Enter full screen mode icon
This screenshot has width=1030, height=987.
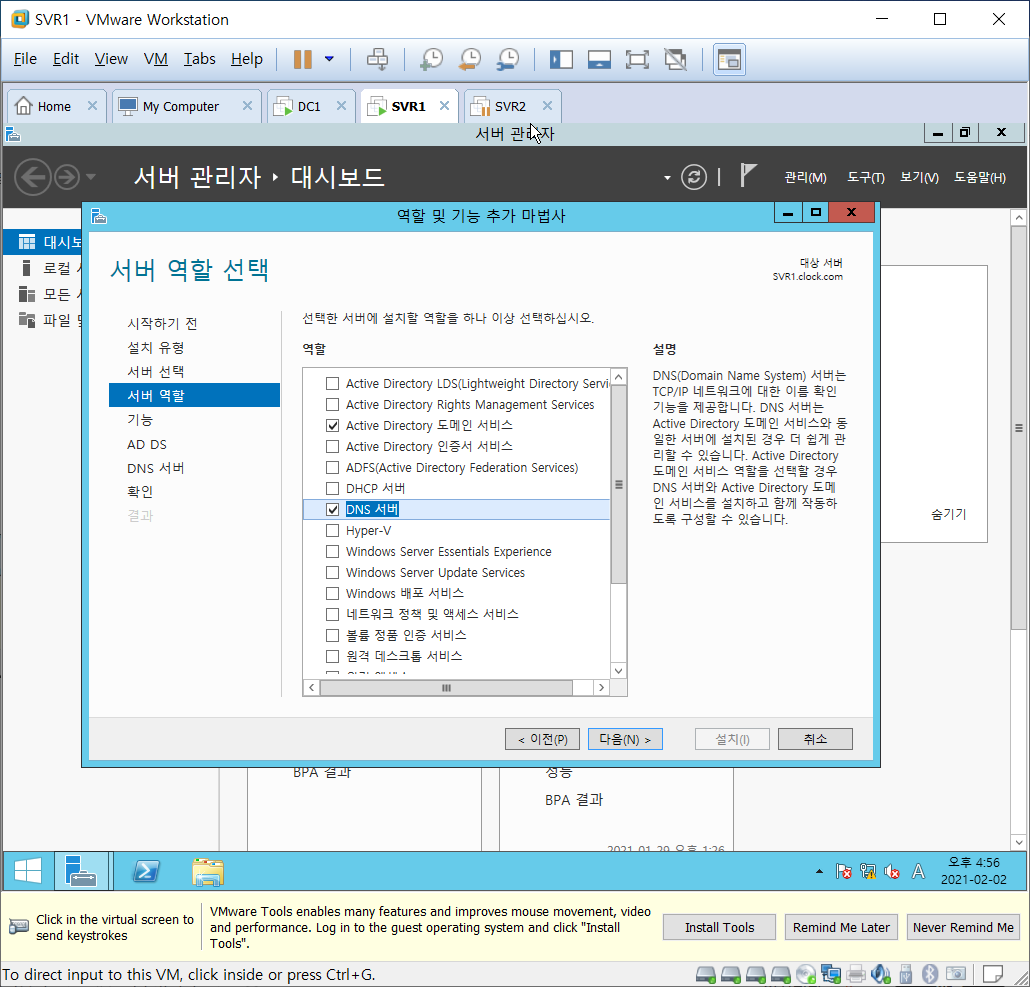(637, 60)
